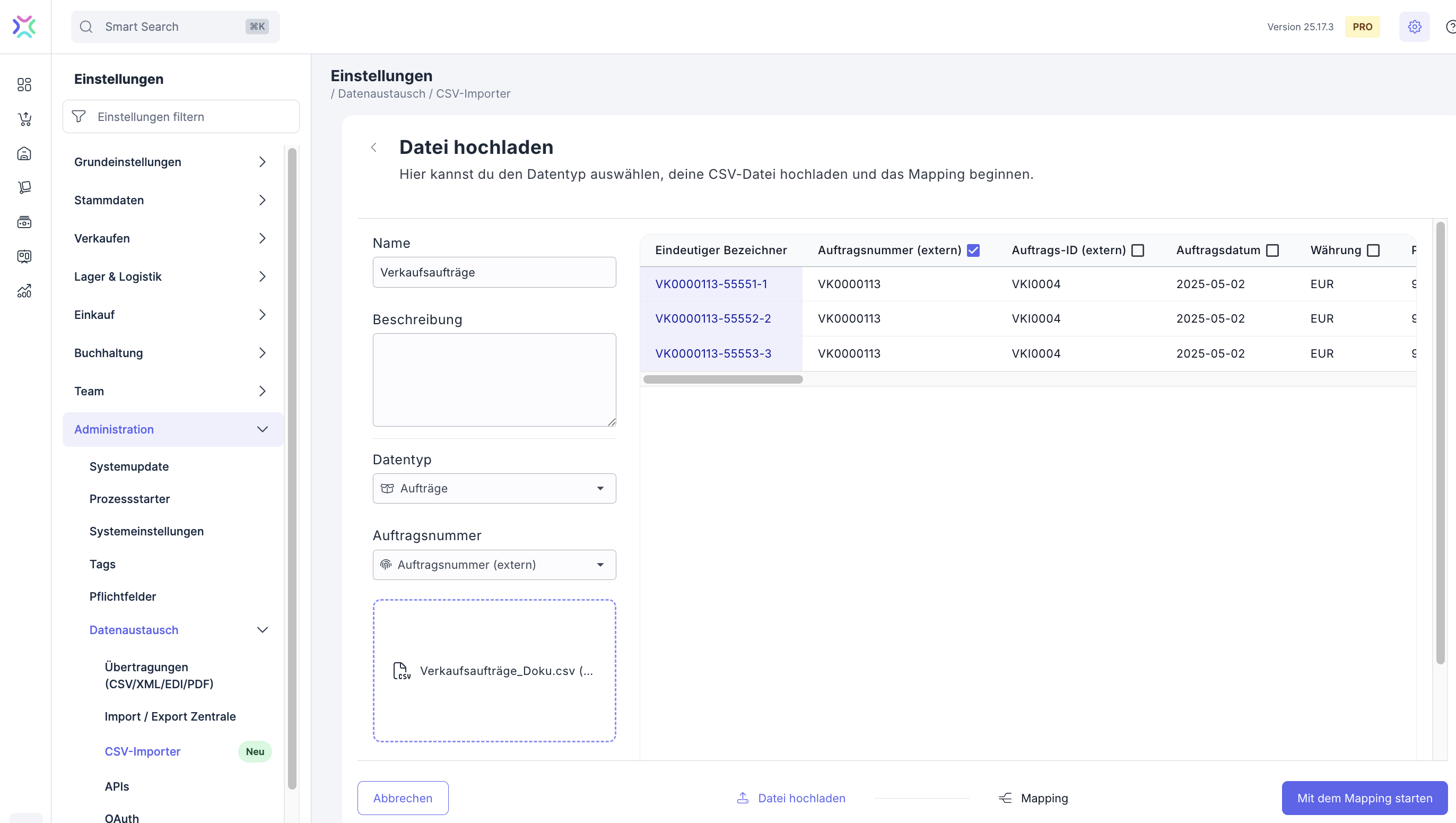
Task: Click the app logo in top left
Action: [x=24, y=27]
